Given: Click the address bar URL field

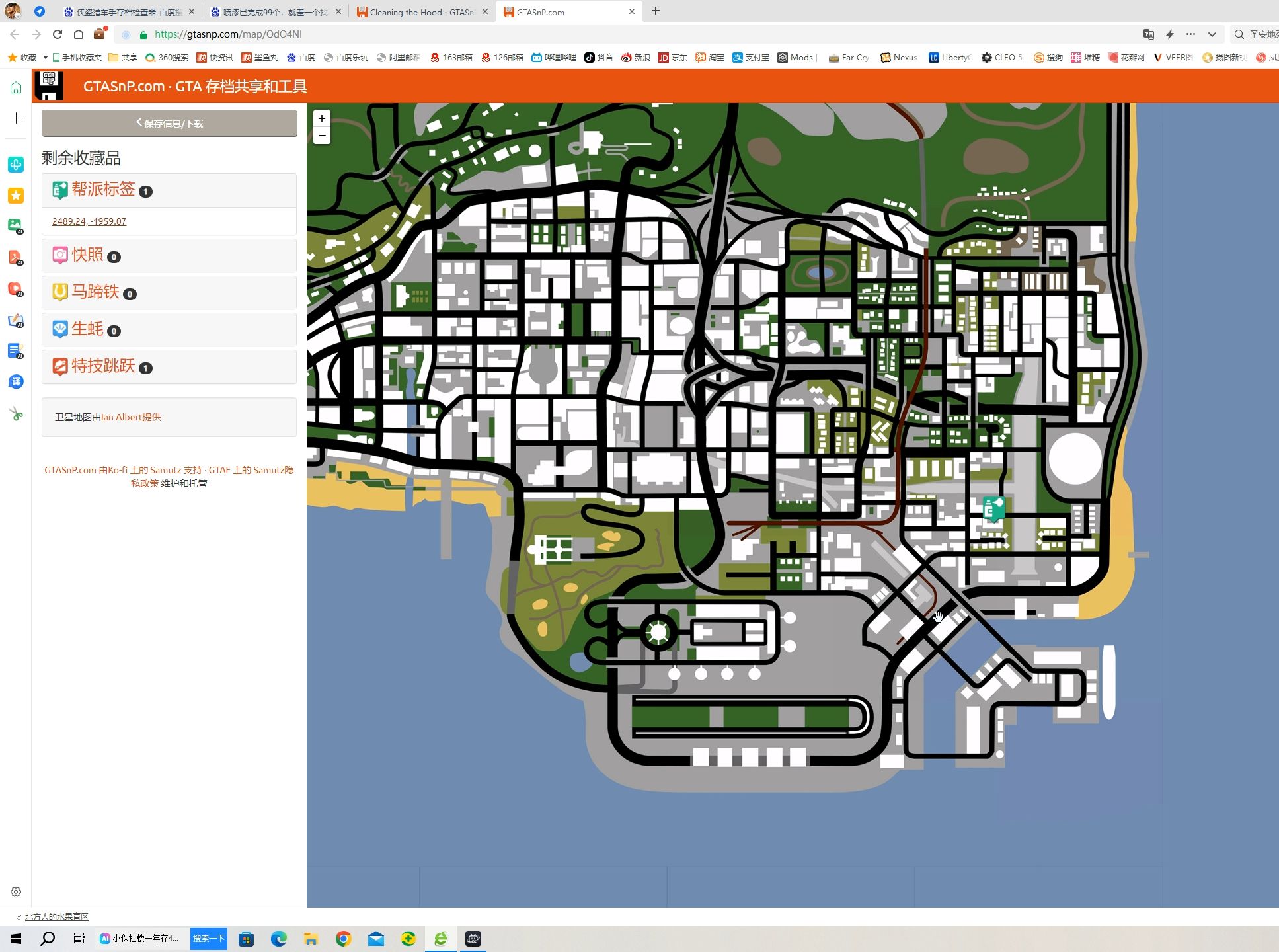Looking at the screenshot, I should (x=628, y=34).
